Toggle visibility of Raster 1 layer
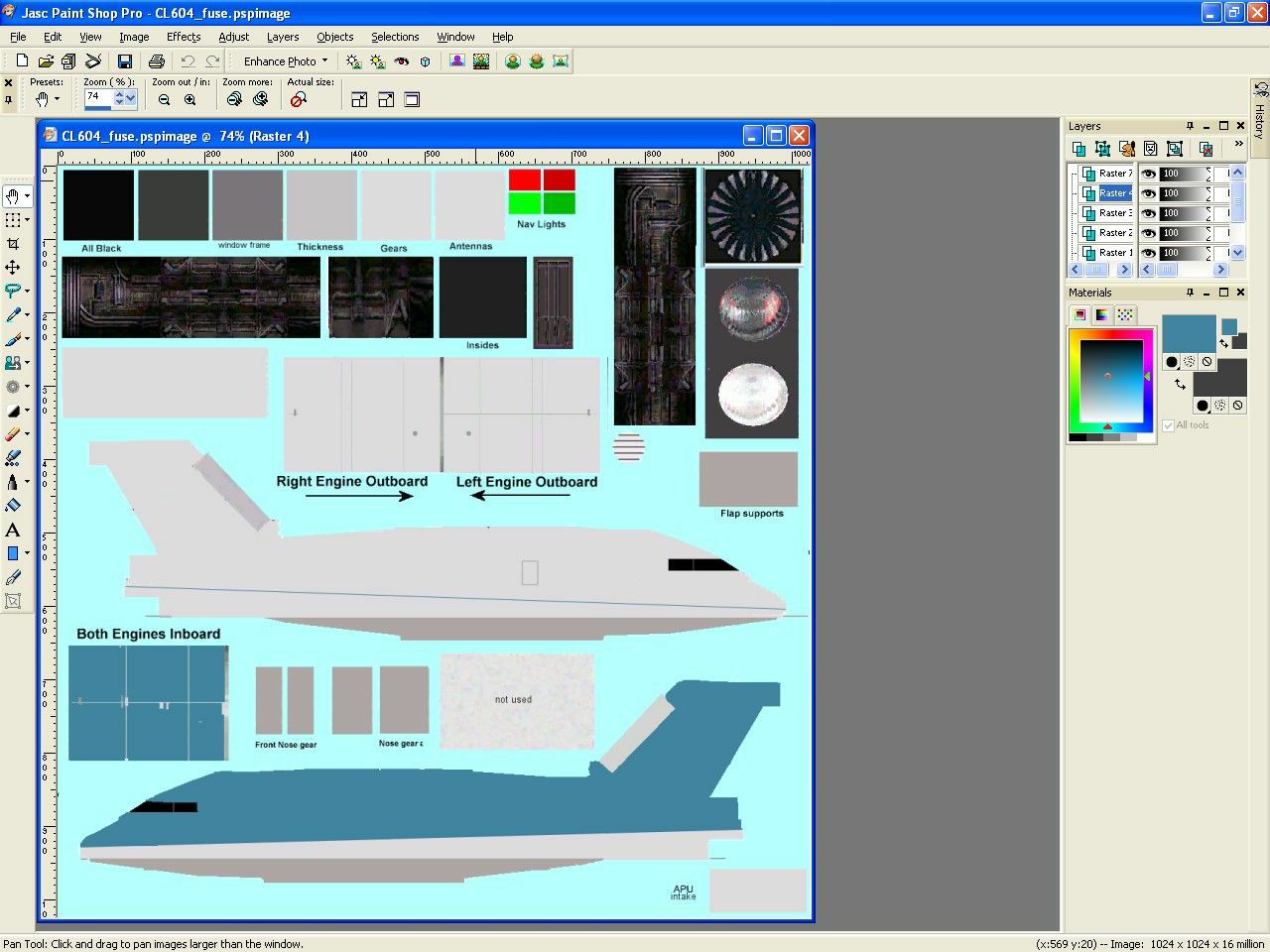This screenshot has width=1270, height=952. coord(1148,253)
